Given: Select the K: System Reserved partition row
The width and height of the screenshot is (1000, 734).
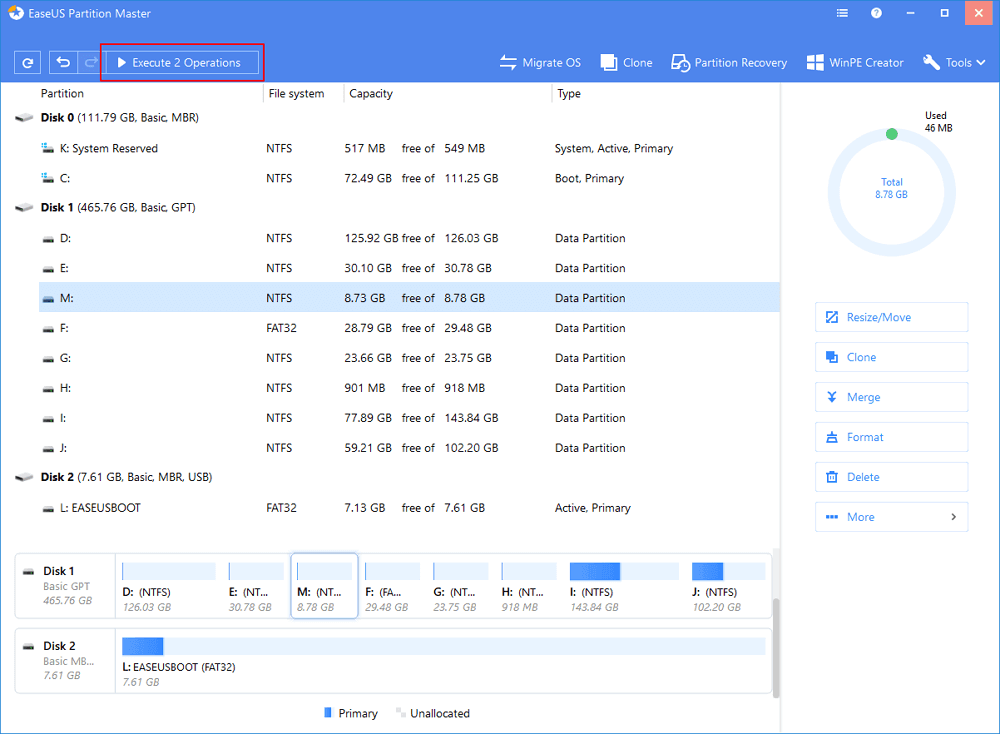Looking at the screenshot, I should [409, 149].
